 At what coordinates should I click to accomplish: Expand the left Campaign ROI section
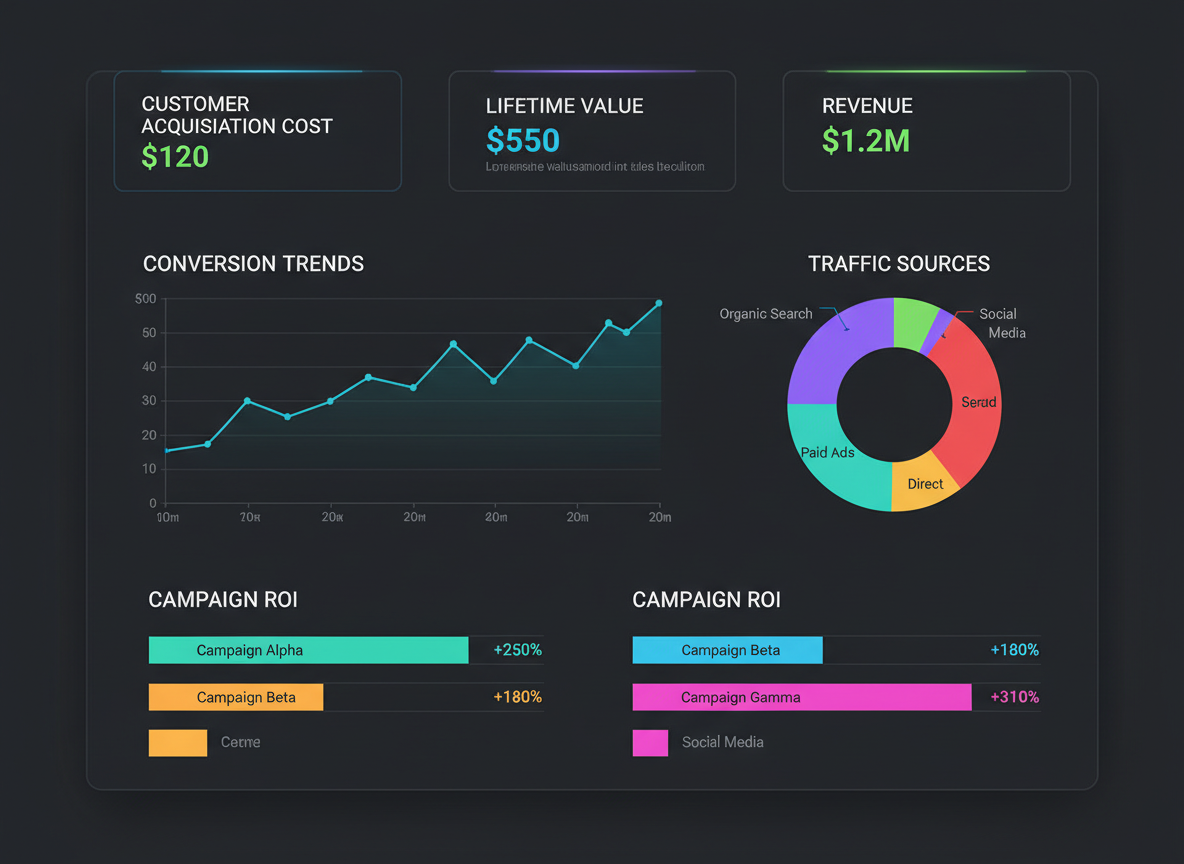223,599
